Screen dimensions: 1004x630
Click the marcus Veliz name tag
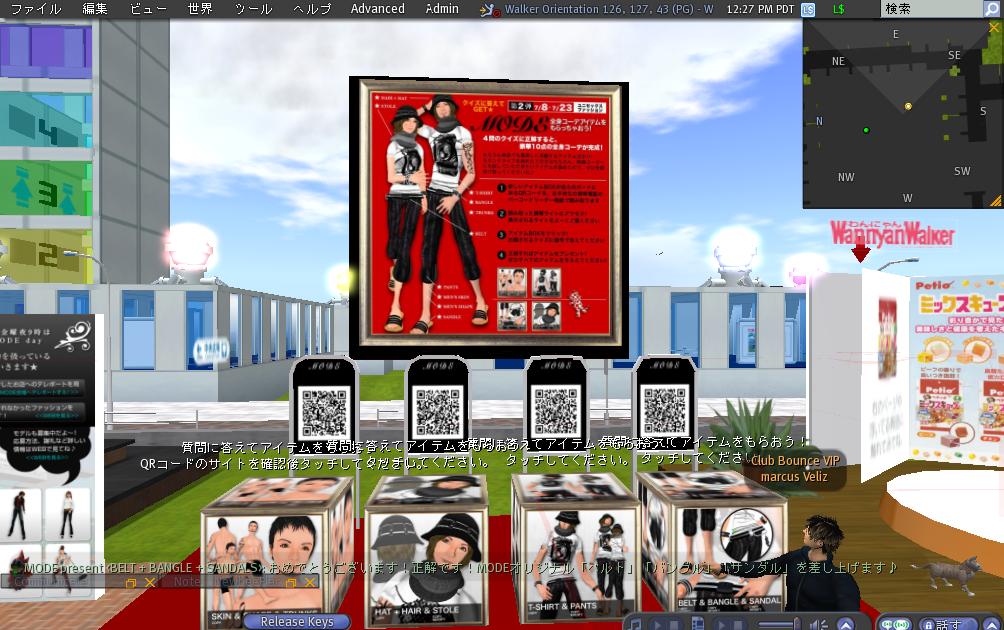(794, 477)
